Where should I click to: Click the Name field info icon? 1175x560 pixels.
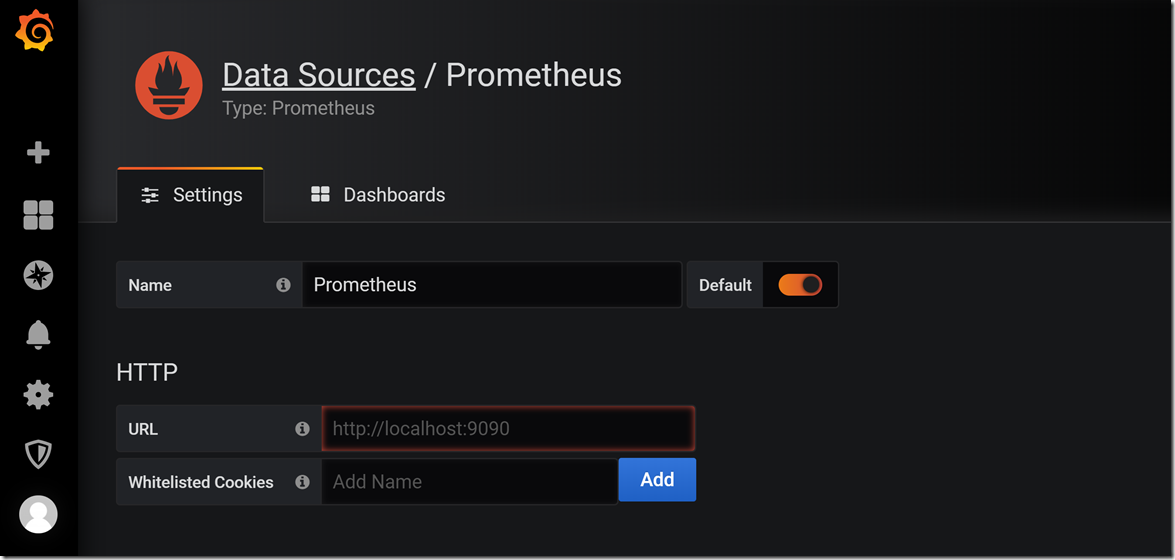[x=283, y=285]
